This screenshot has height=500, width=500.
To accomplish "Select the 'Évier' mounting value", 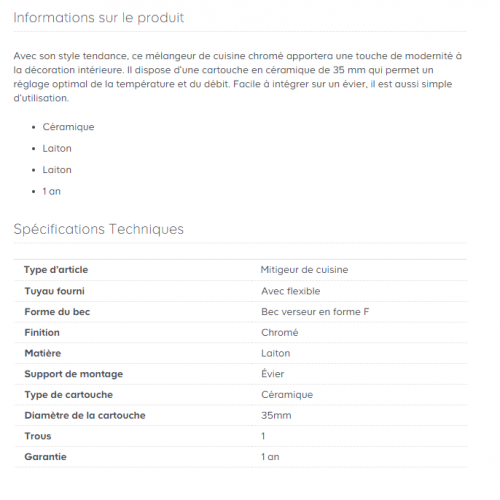I will [273, 374].
